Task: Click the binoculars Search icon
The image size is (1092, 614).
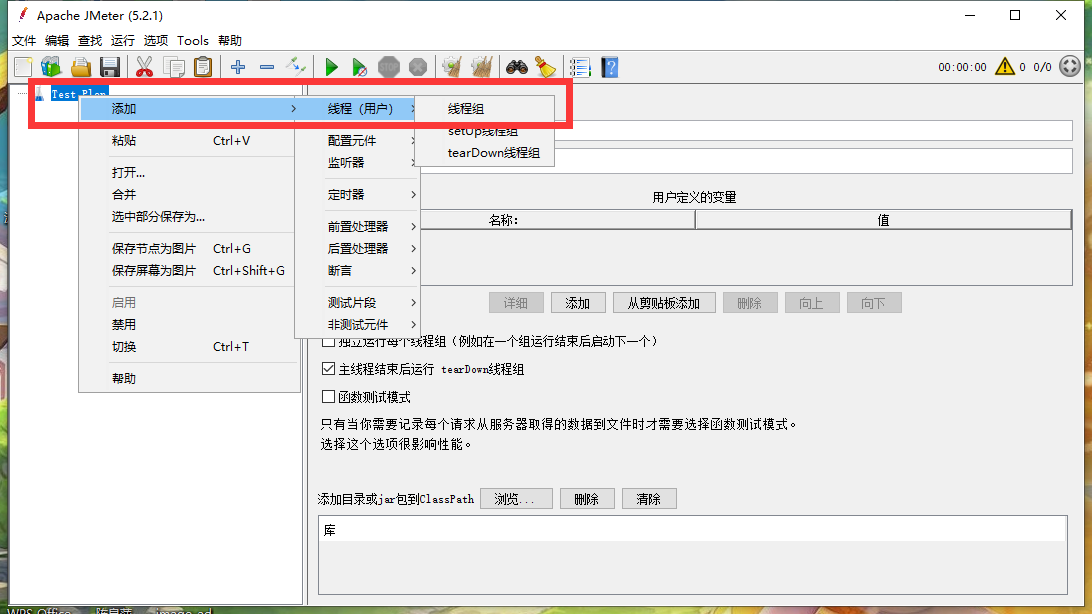Action: point(516,67)
